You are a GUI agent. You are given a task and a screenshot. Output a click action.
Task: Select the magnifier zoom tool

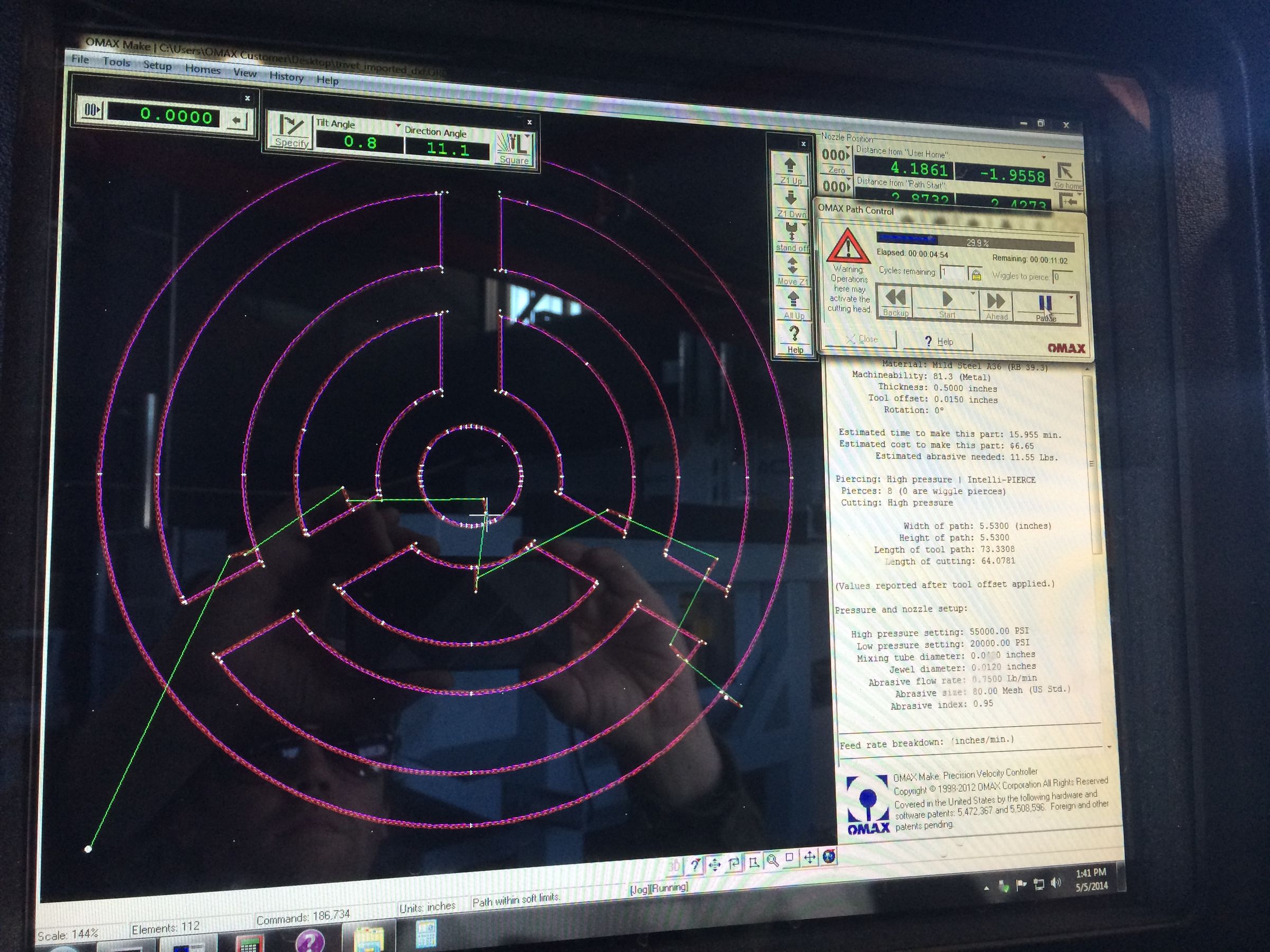(773, 860)
